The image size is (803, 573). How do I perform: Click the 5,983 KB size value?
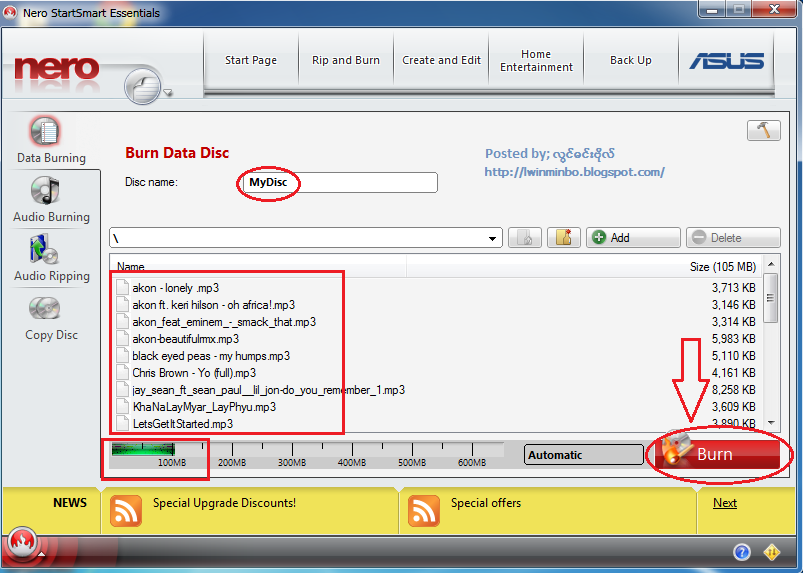point(733,338)
